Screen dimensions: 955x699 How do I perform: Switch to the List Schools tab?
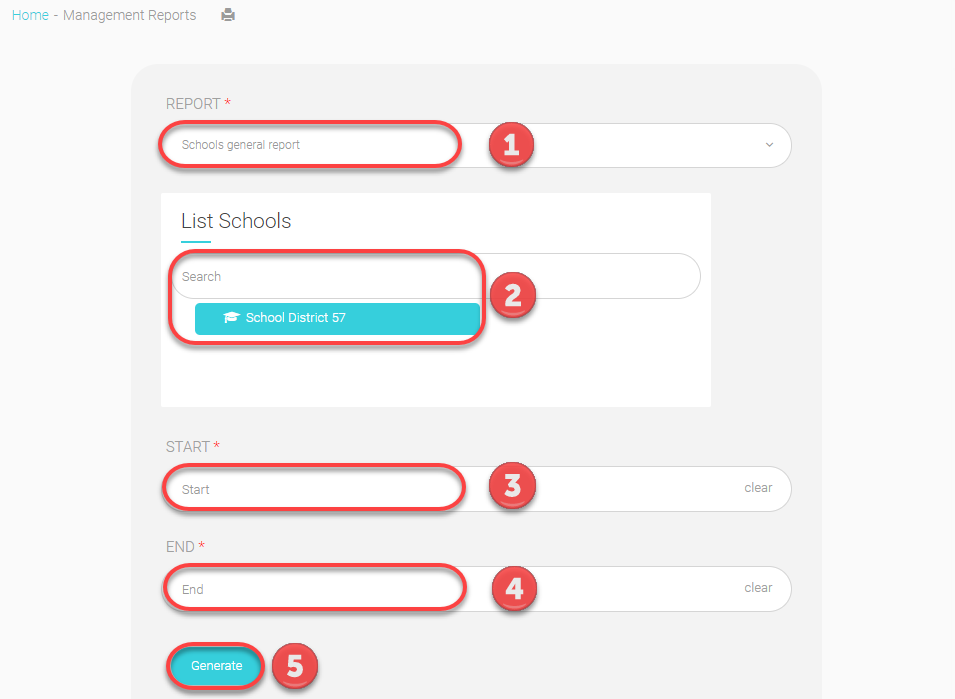click(x=236, y=221)
